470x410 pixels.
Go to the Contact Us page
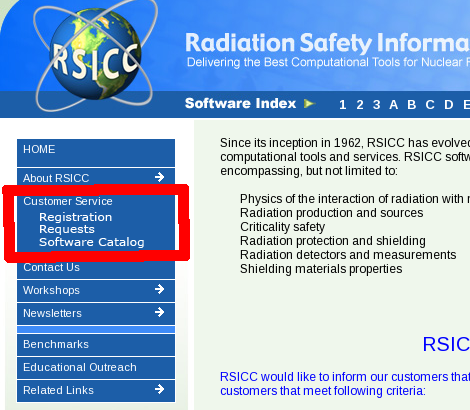[96, 268]
